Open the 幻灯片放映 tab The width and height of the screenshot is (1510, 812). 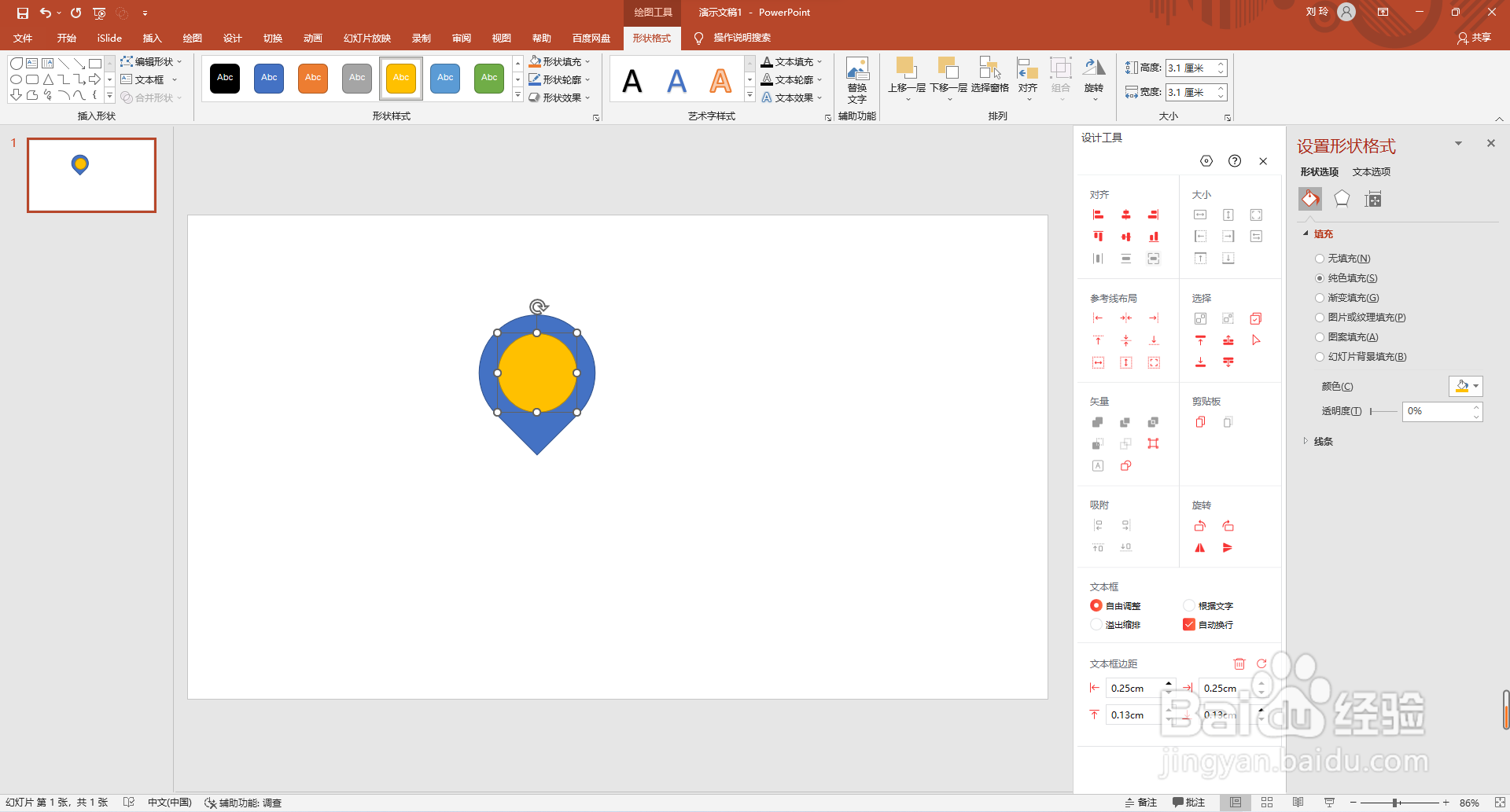click(367, 38)
